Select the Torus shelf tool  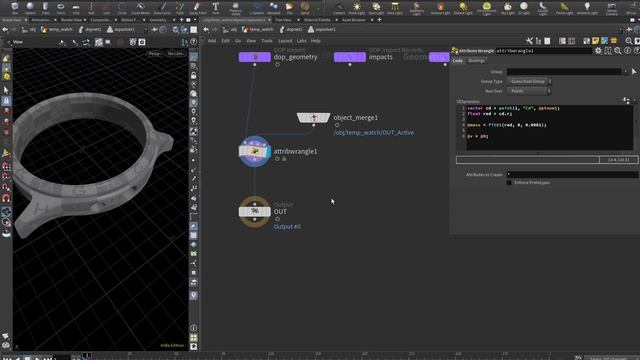click(x=60, y=7)
